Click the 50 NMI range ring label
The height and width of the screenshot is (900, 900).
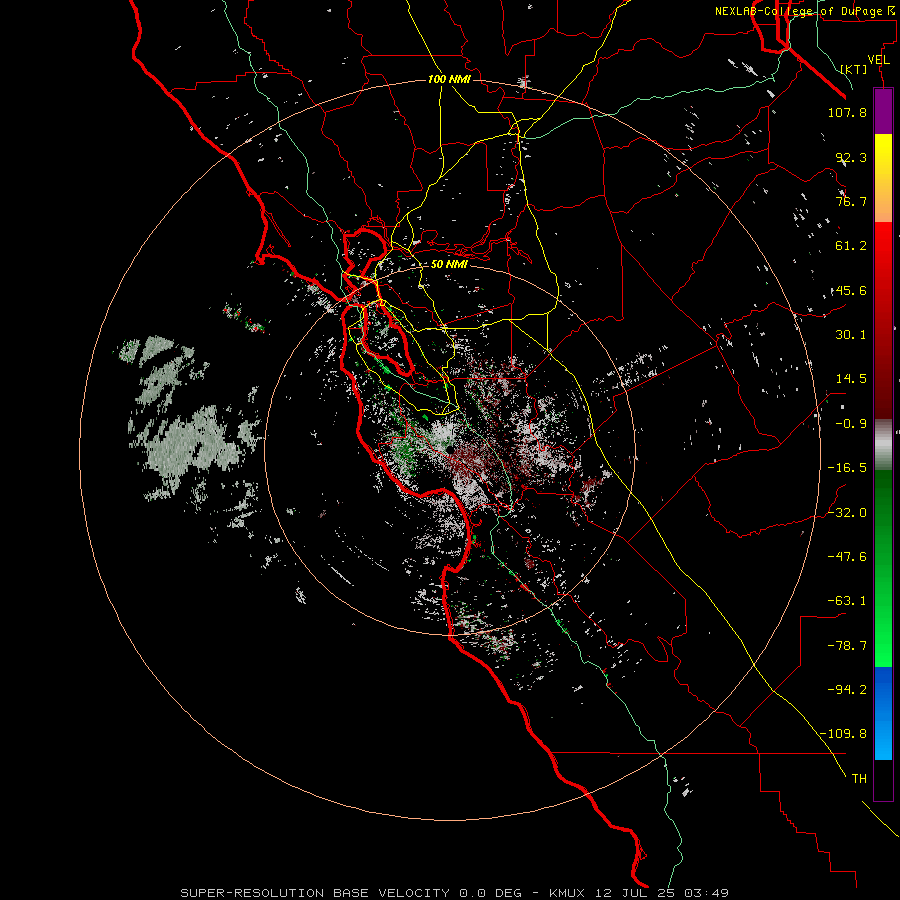click(449, 264)
